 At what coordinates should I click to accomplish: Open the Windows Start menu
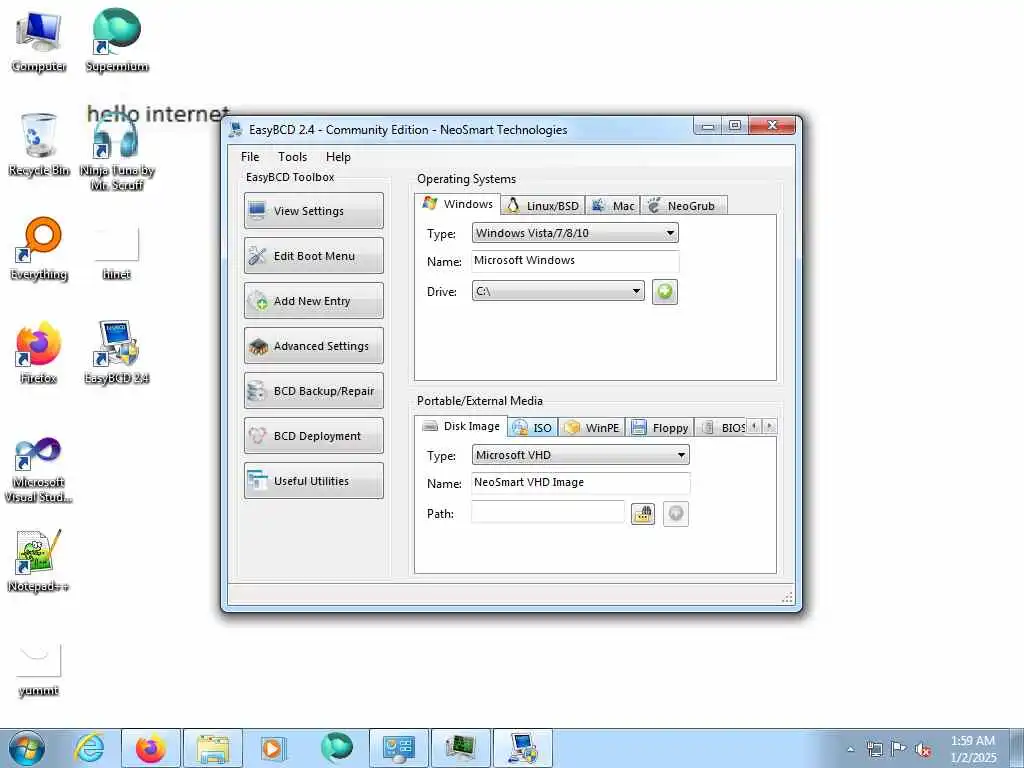27,748
